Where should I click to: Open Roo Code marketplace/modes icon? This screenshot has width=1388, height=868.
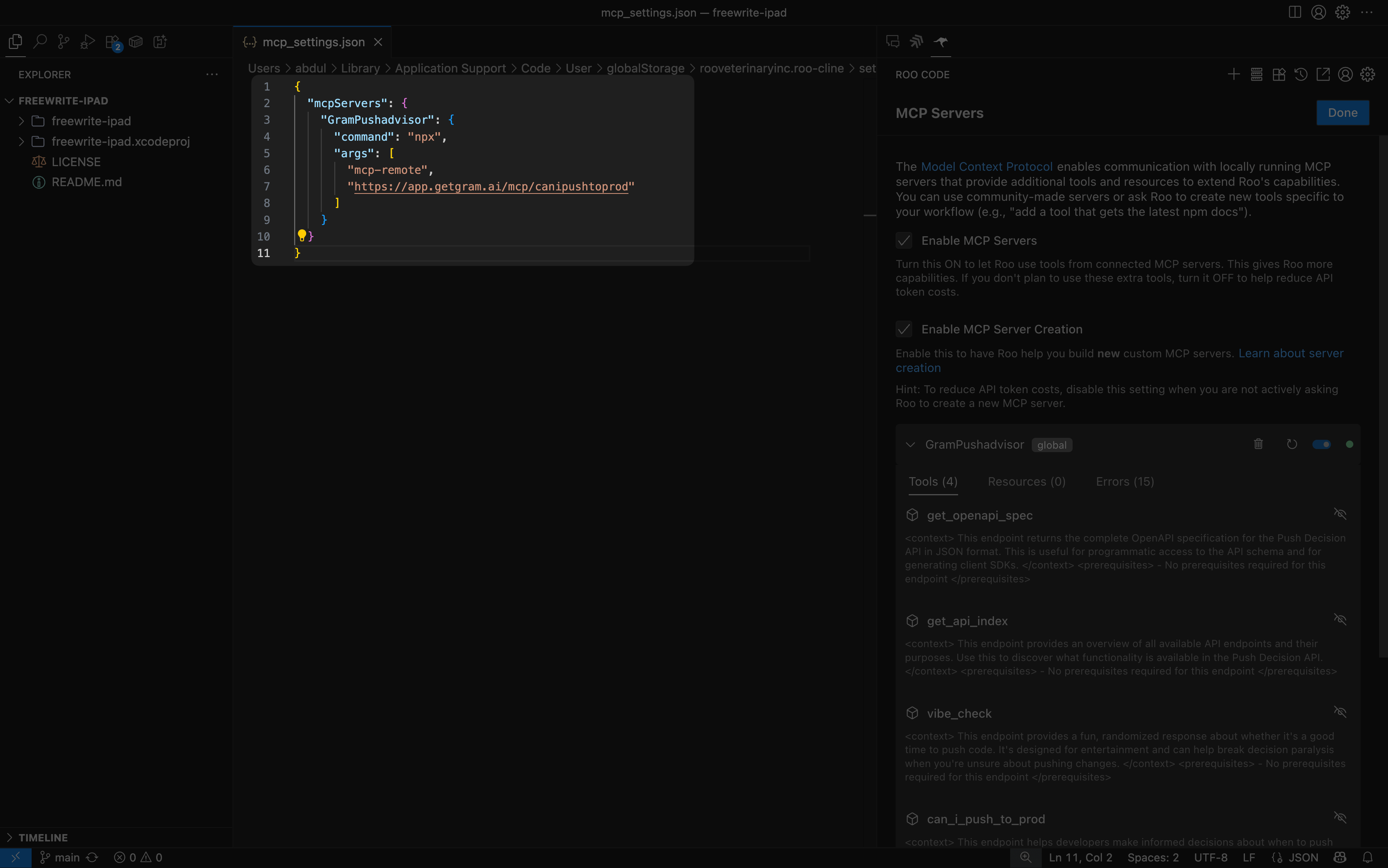(x=1279, y=74)
